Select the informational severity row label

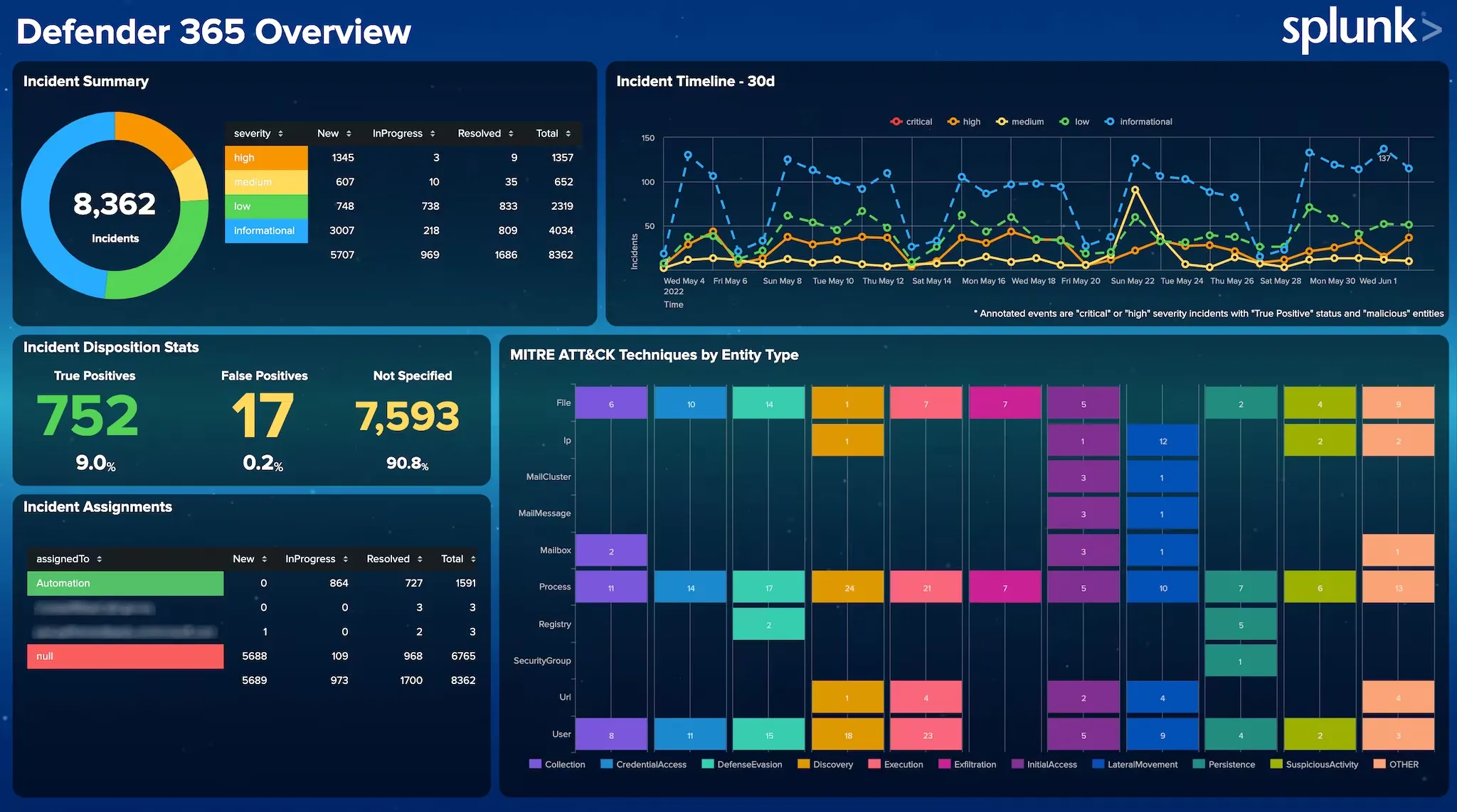coord(266,230)
